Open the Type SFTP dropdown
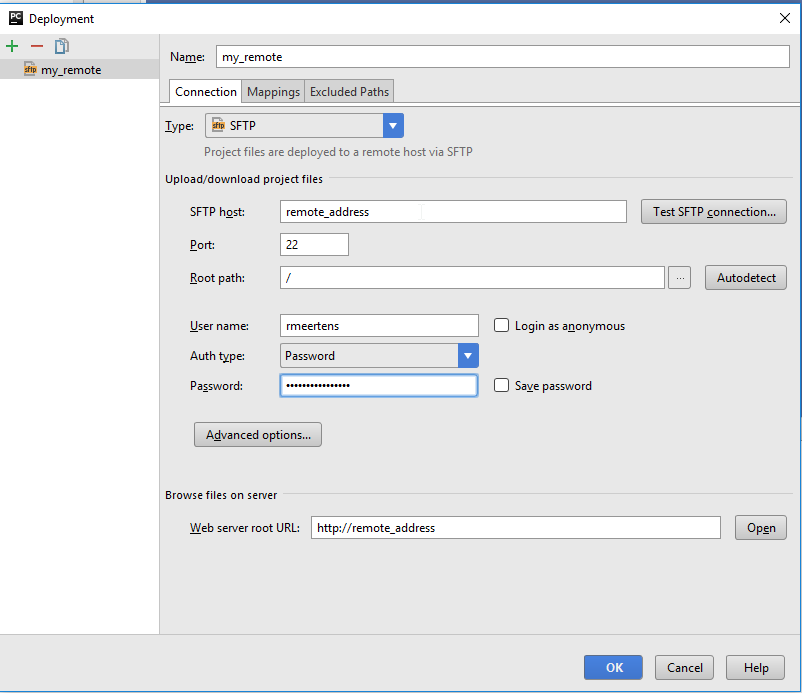Image resolution: width=802 pixels, height=693 pixels. tap(393, 126)
